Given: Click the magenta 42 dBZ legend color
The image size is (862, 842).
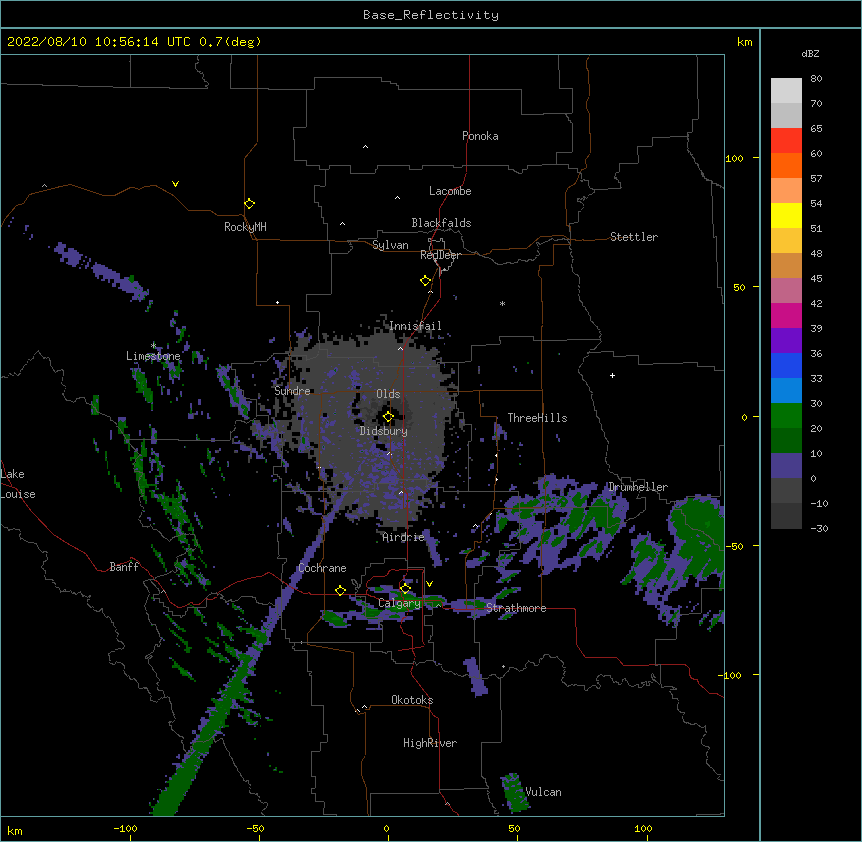Looking at the screenshot, I should (786, 315).
